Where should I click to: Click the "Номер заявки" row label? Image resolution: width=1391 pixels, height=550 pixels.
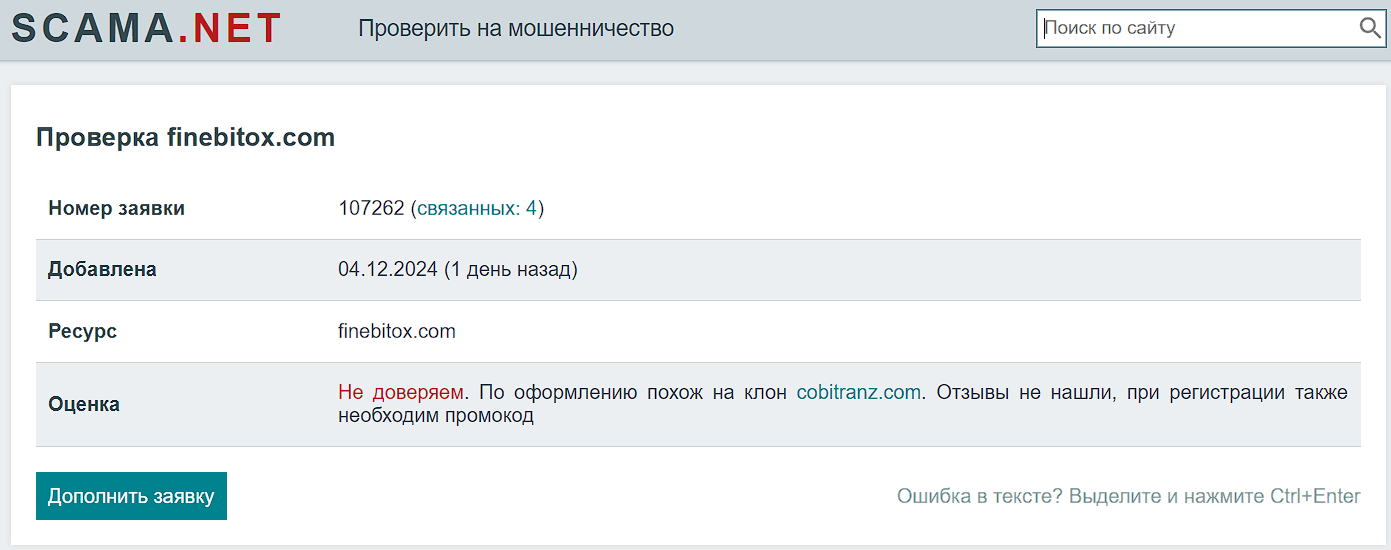(x=116, y=209)
